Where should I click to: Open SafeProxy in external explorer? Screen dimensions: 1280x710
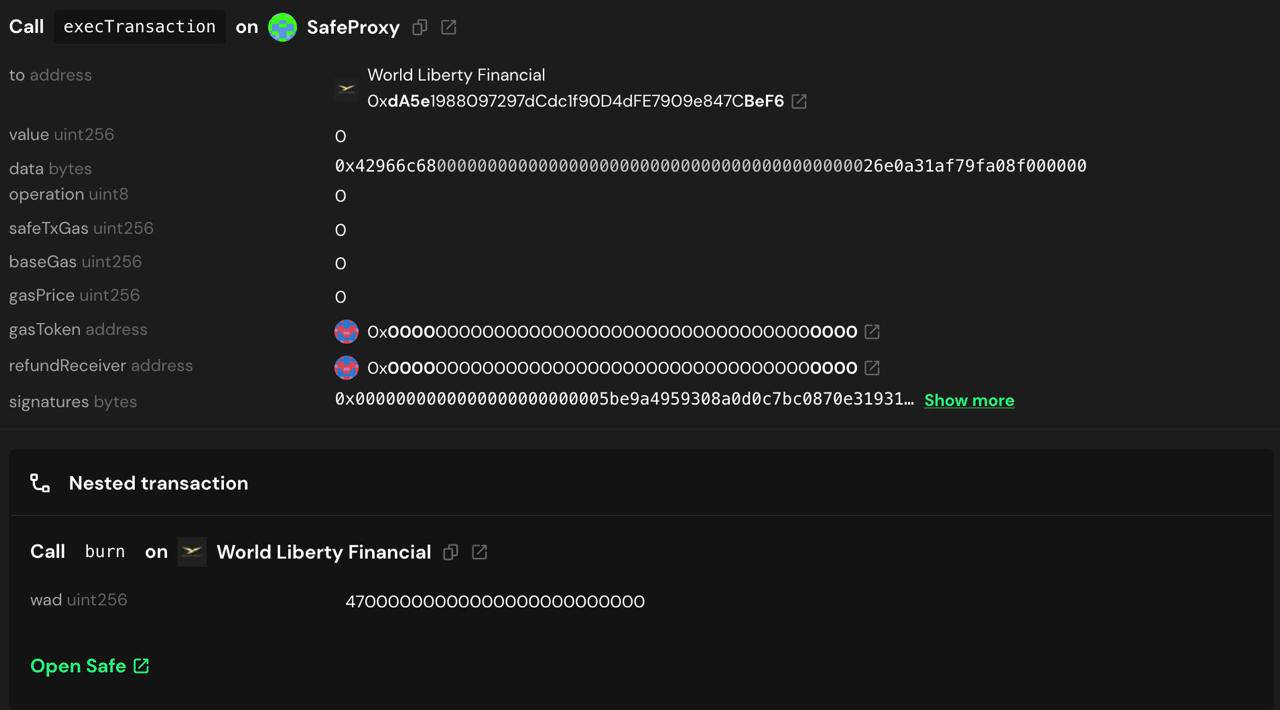pos(449,28)
